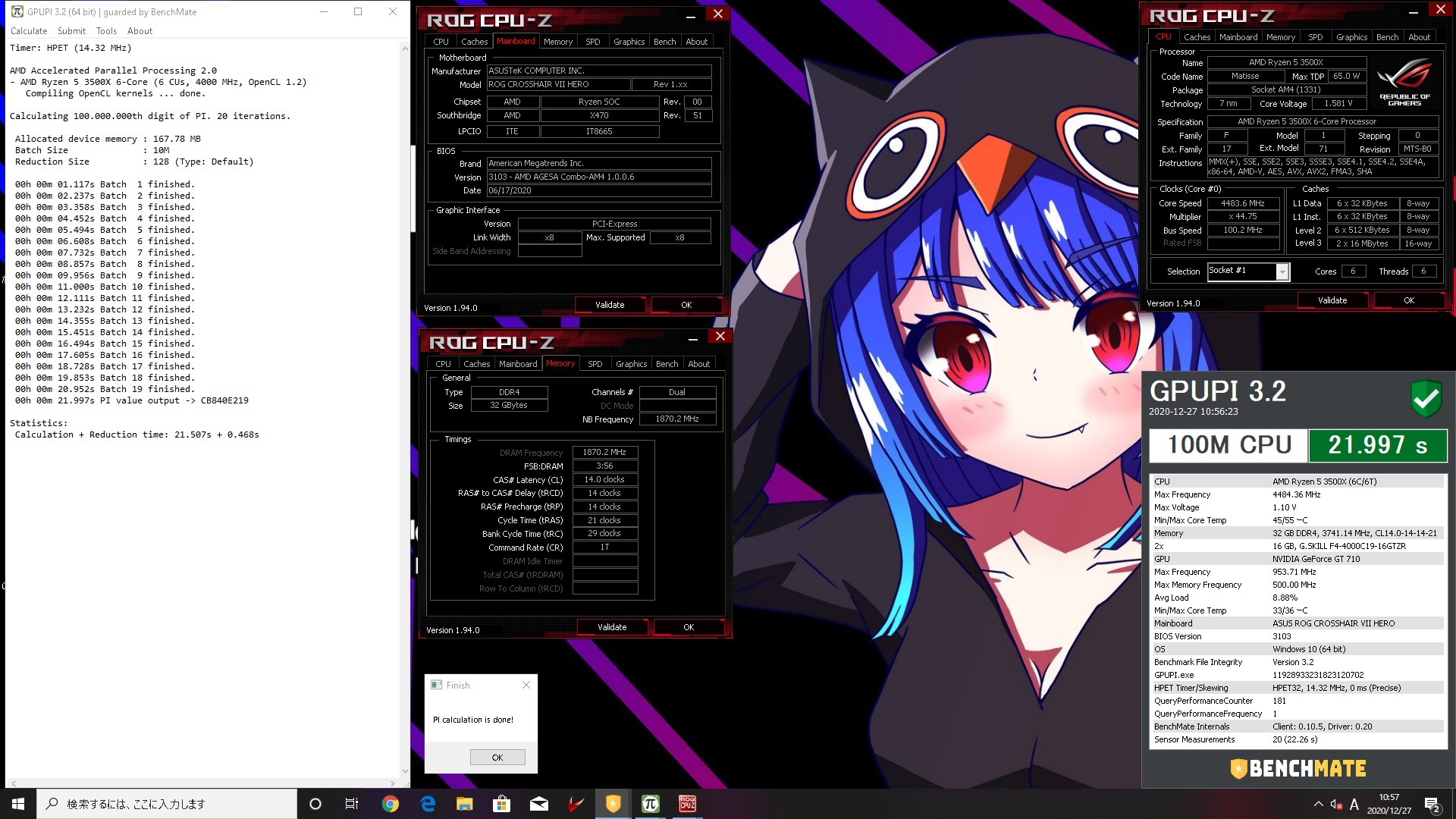Open Bench tab in top-right CPU-Z window

[x=1388, y=37]
